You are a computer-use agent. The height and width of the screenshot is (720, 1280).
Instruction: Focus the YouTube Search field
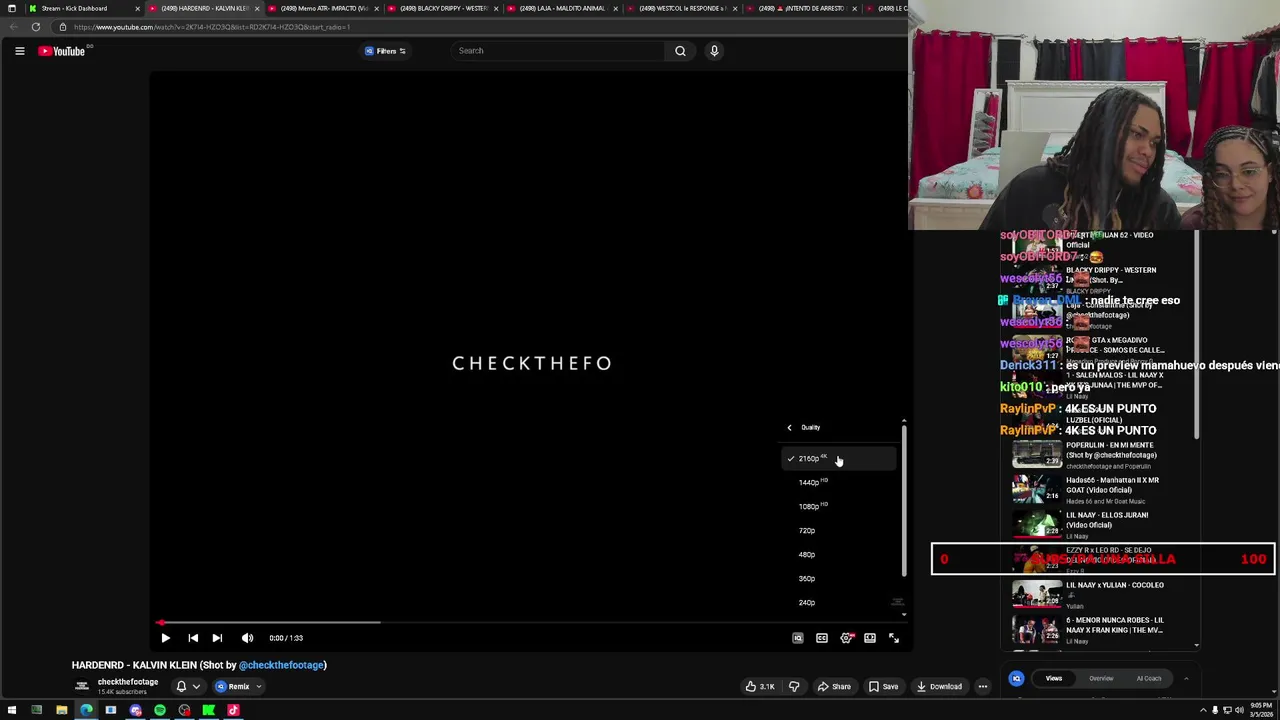558,51
